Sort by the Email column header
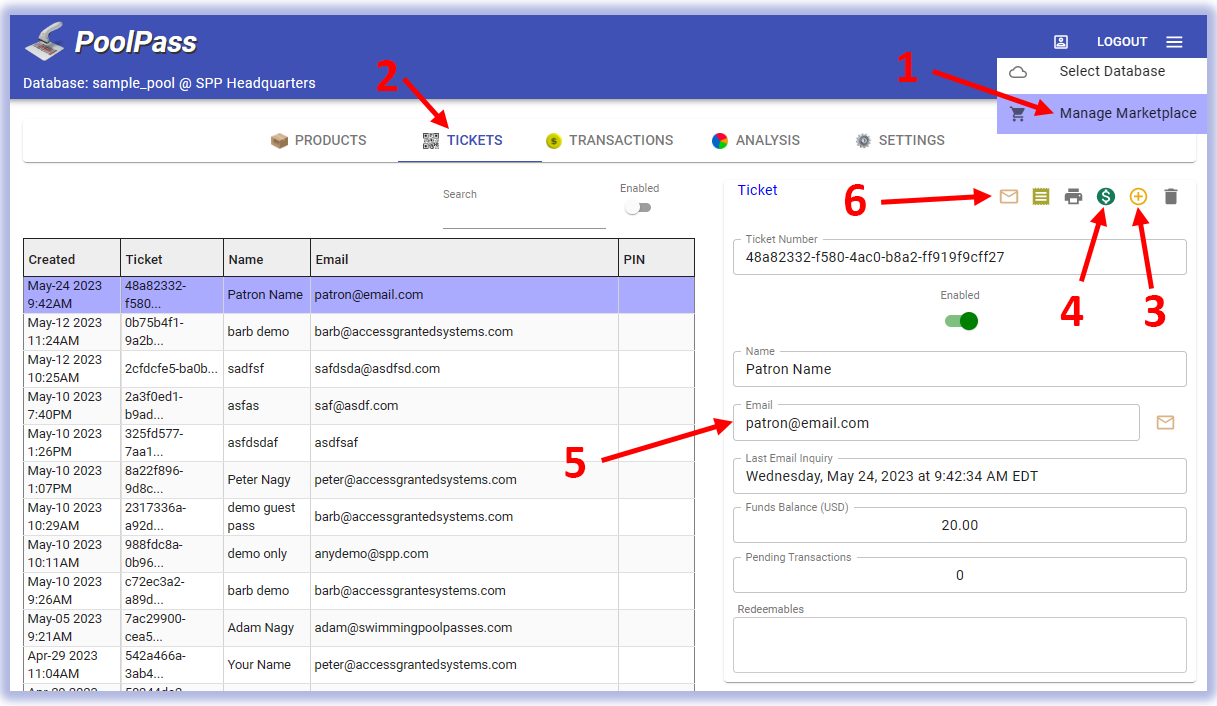Viewport: 1217px width, 706px height. click(464, 259)
